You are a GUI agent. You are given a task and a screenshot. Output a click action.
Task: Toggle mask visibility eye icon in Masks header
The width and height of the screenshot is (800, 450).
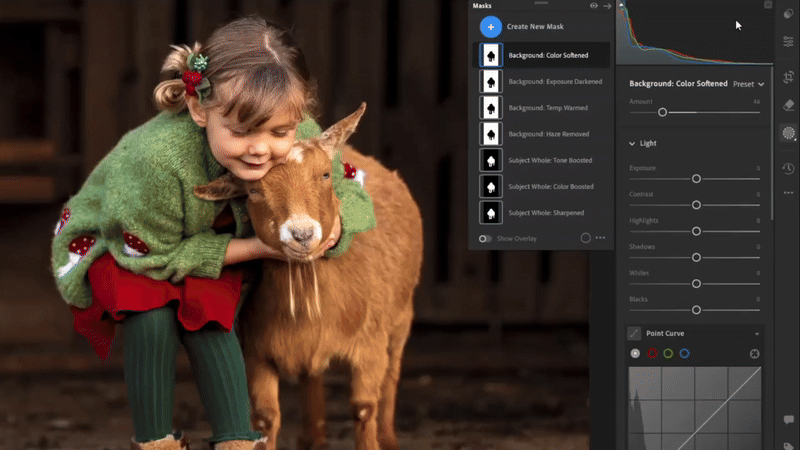[x=594, y=5]
